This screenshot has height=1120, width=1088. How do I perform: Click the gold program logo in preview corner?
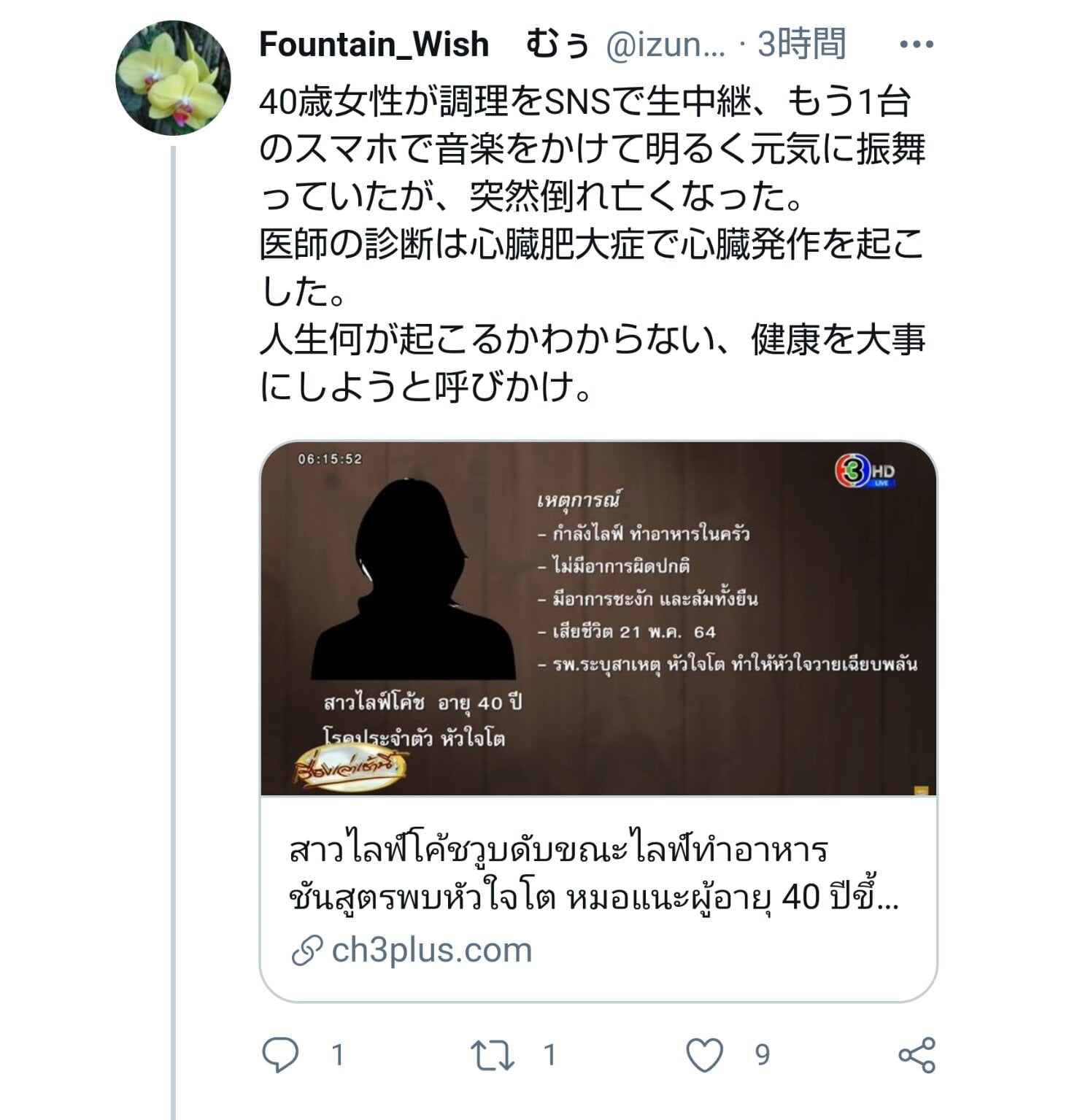350,768
